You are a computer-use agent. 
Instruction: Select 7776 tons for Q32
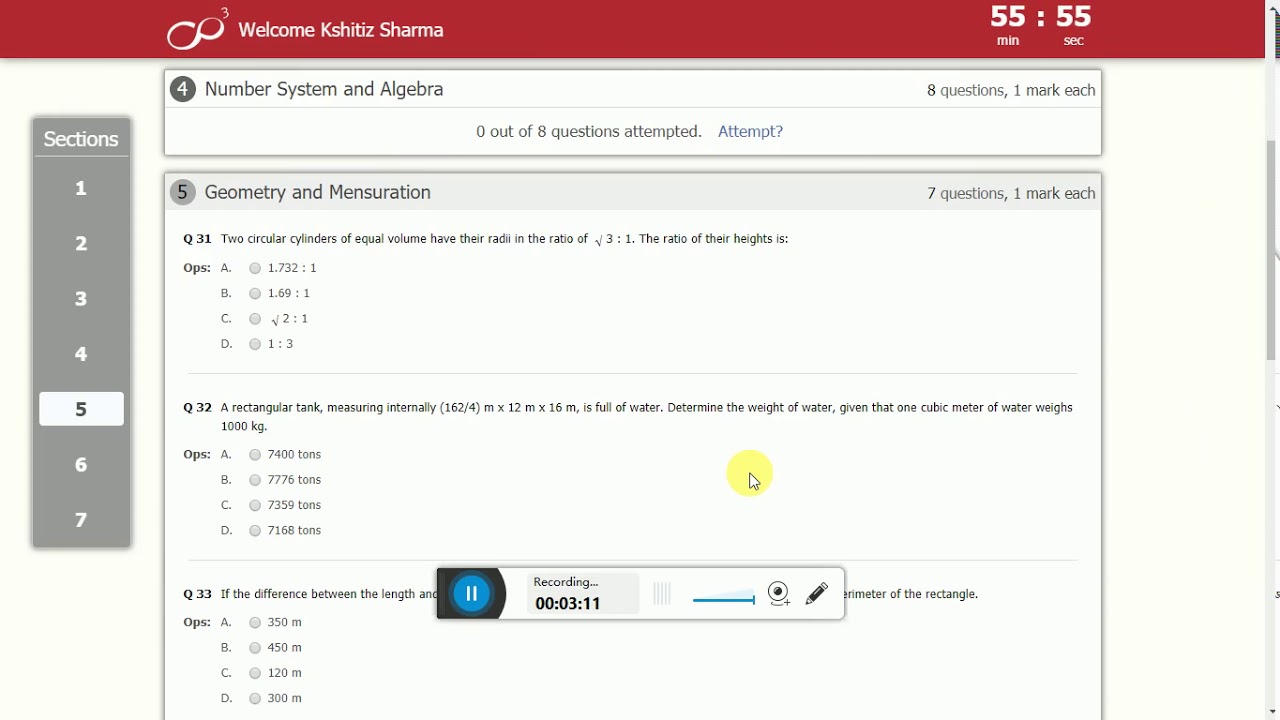pyautogui.click(x=255, y=480)
